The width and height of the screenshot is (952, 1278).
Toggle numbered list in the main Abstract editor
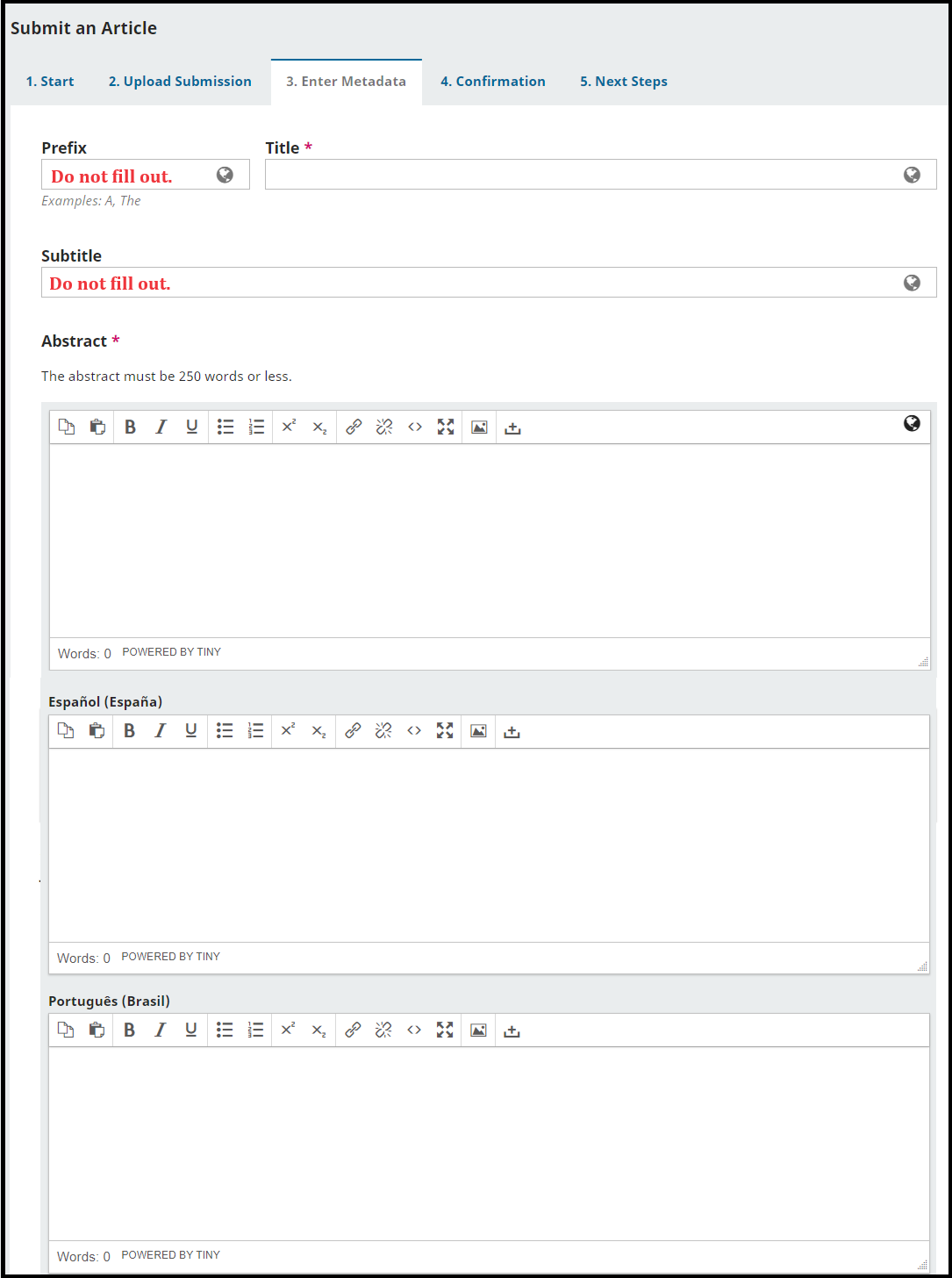[x=256, y=427]
